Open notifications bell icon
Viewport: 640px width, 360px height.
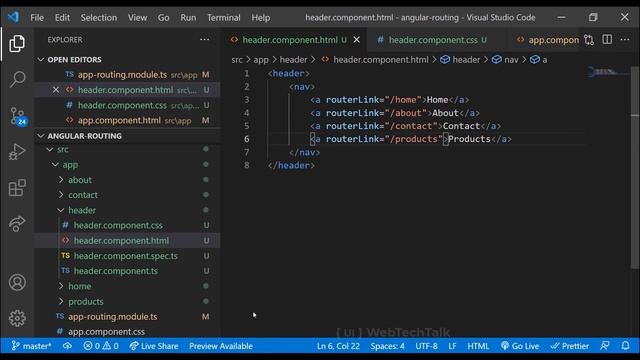[625, 346]
